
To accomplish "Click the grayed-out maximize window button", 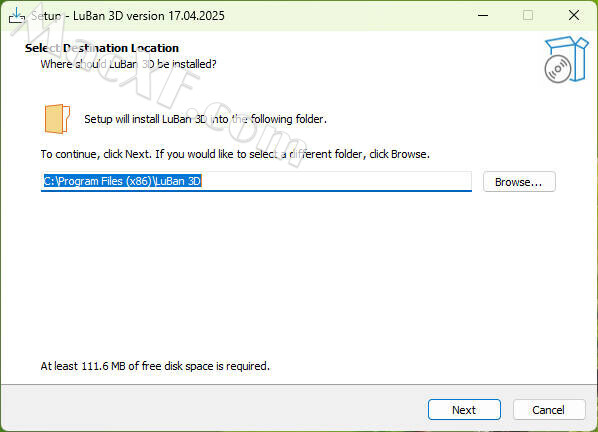I will tap(528, 16).
